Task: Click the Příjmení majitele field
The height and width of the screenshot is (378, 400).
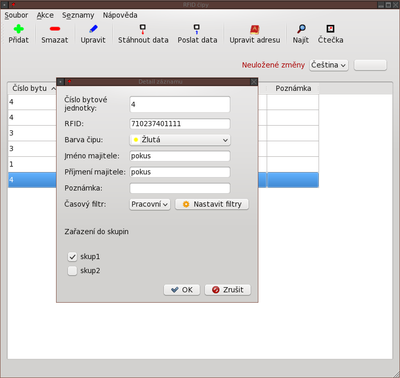Action: tap(180, 172)
